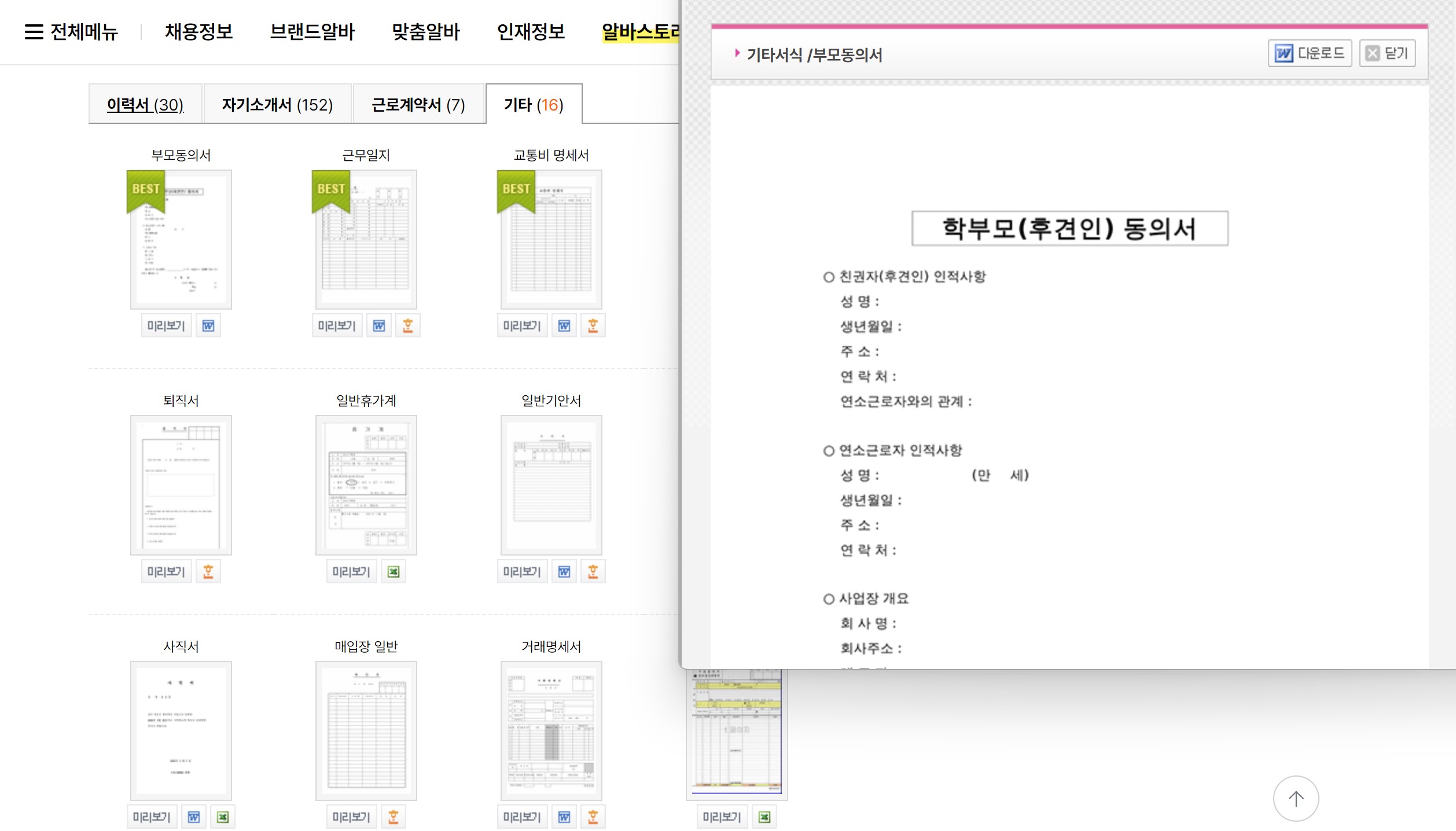Close the preview with 닫기 button
Image resolution: width=1456 pixels, height=831 pixels.
tap(1387, 54)
